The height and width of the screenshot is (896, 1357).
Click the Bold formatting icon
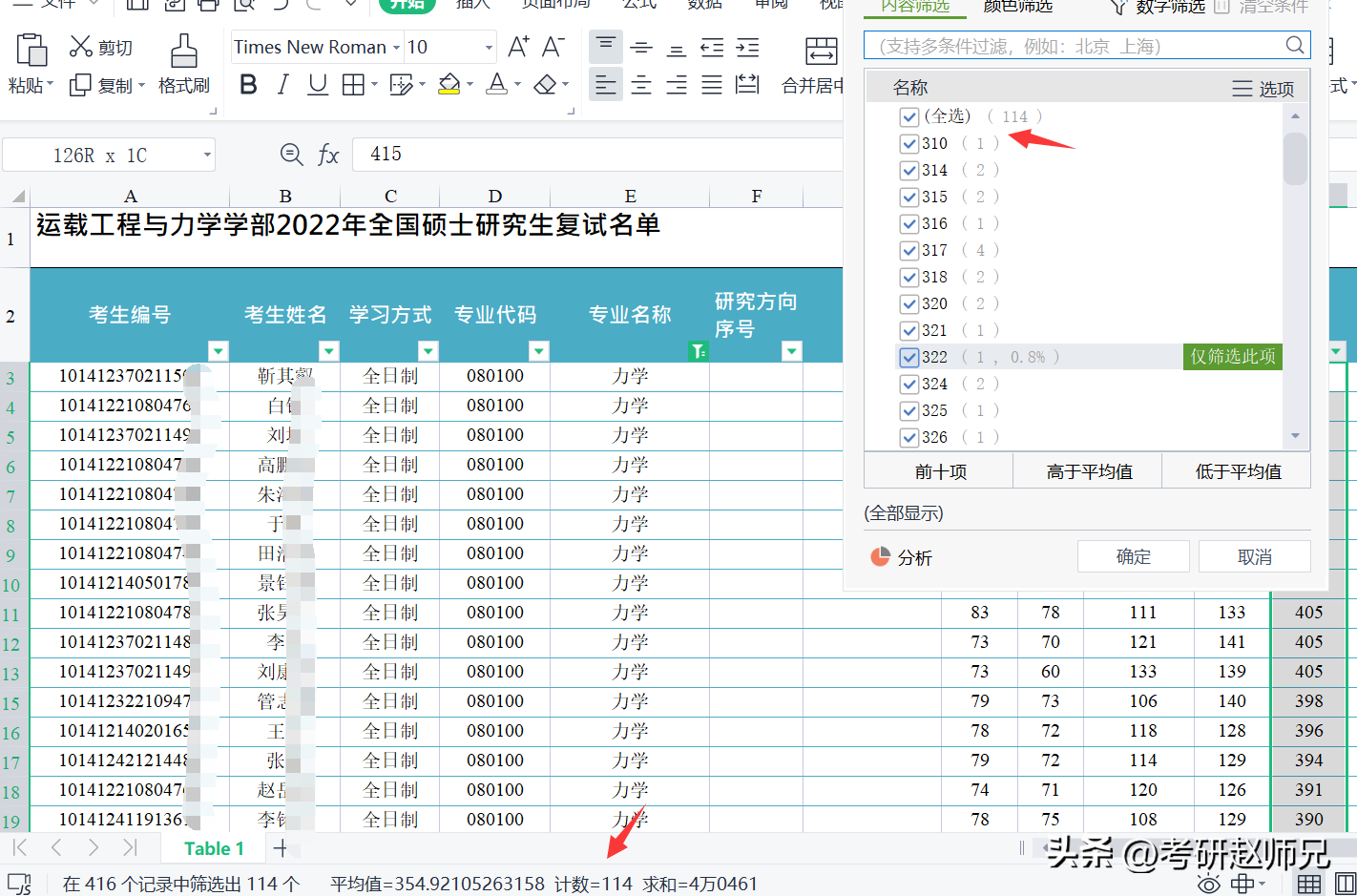point(248,85)
